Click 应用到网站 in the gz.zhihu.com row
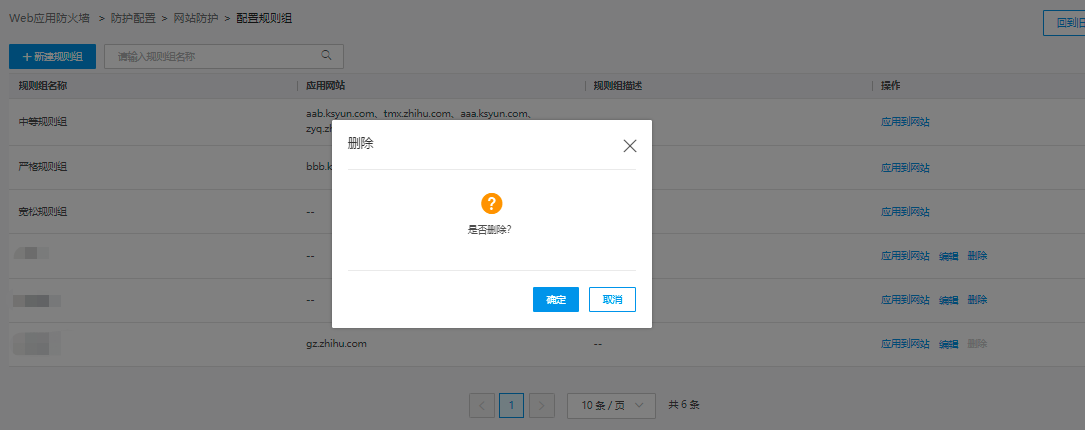The image size is (1085, 430). pyautogui.click(x=905, y=344)
